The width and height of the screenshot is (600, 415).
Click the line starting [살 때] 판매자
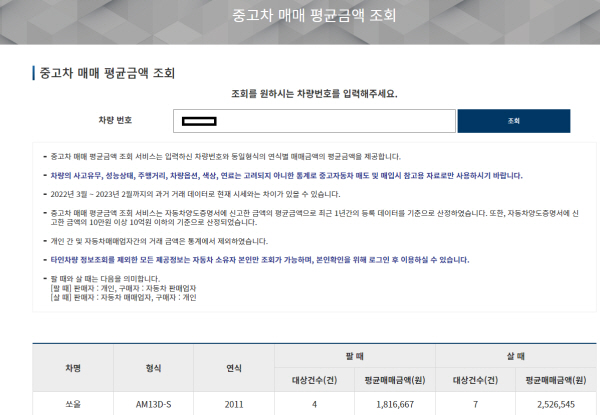[x=123, y=297]
